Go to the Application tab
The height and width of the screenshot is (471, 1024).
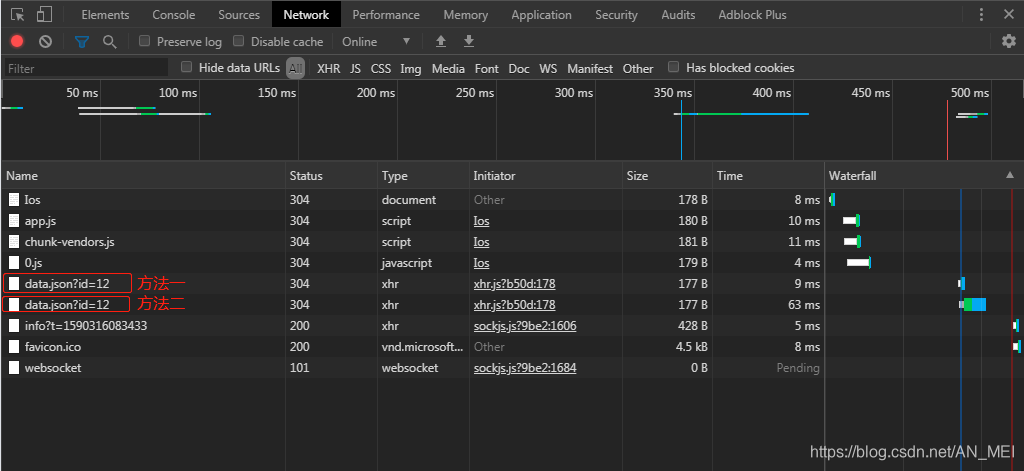(x=541, y=14)
